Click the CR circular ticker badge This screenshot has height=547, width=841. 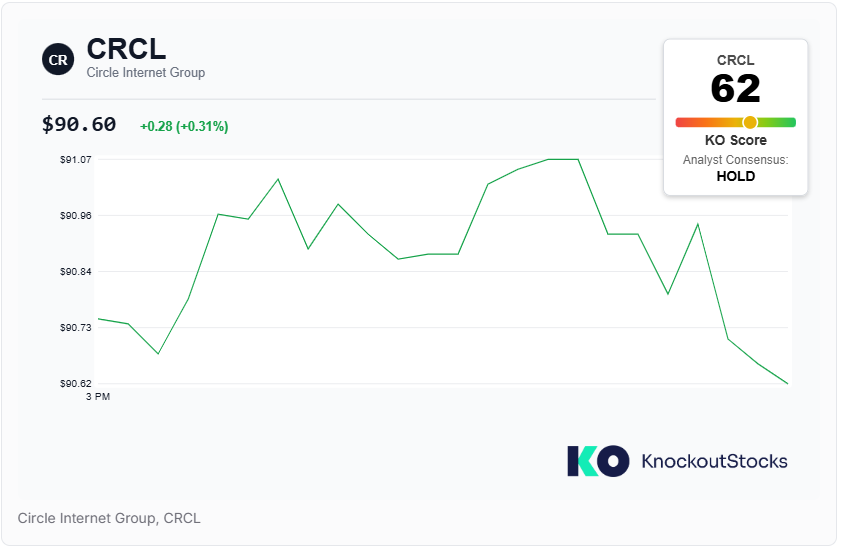(x=58, y=59)
